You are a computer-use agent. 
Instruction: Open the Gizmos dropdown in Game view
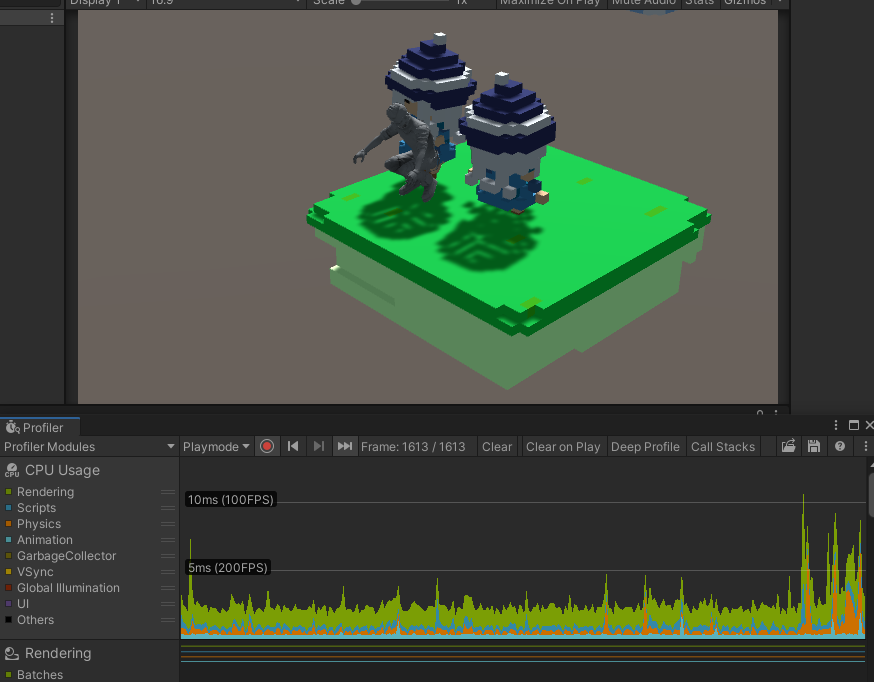780,2
